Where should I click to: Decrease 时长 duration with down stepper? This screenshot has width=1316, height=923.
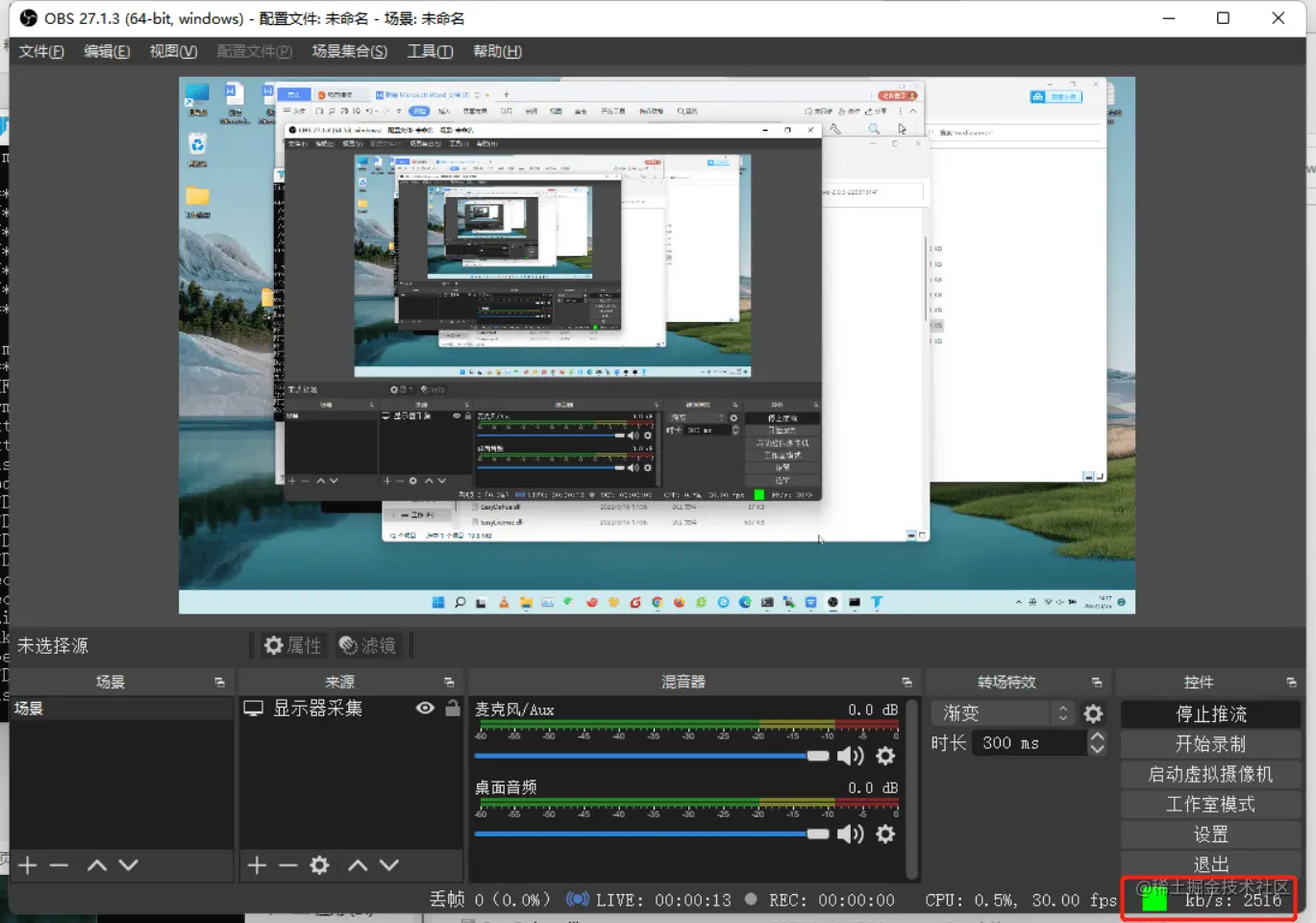1097,749
